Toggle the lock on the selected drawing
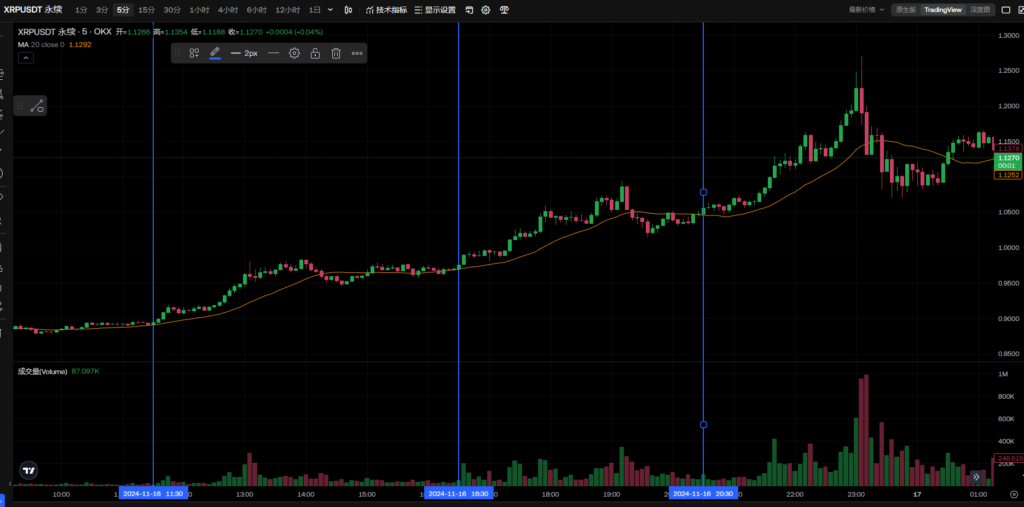The height and width of the screenshot is (507, 1024). click(x=315, y=53)
